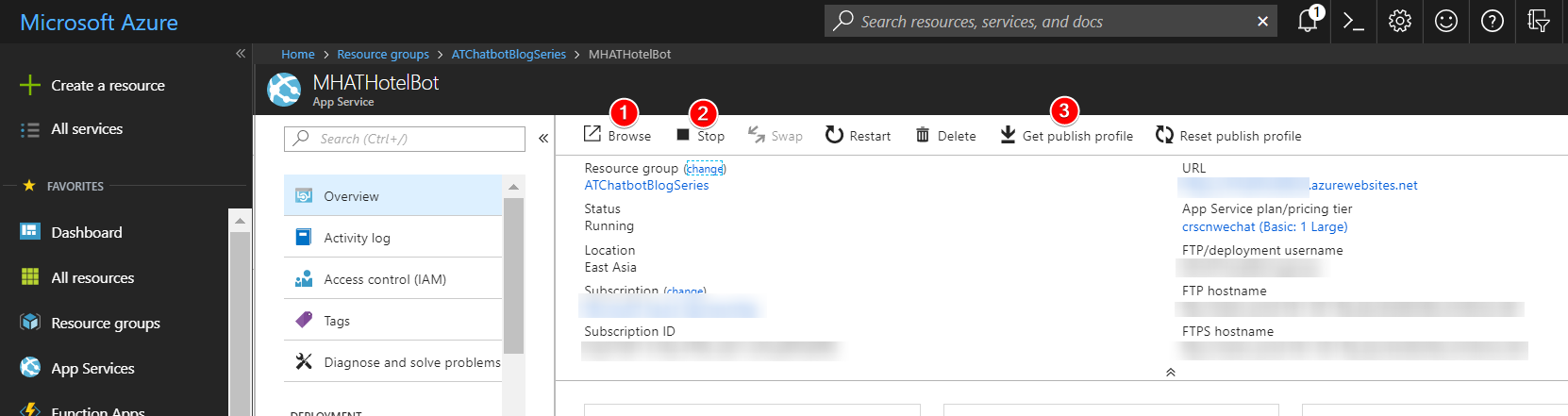Image resolution: width=1568 pixels, height=416 pixels.
Task: Click Get publish profile
Action: [x=1067, y=135]
